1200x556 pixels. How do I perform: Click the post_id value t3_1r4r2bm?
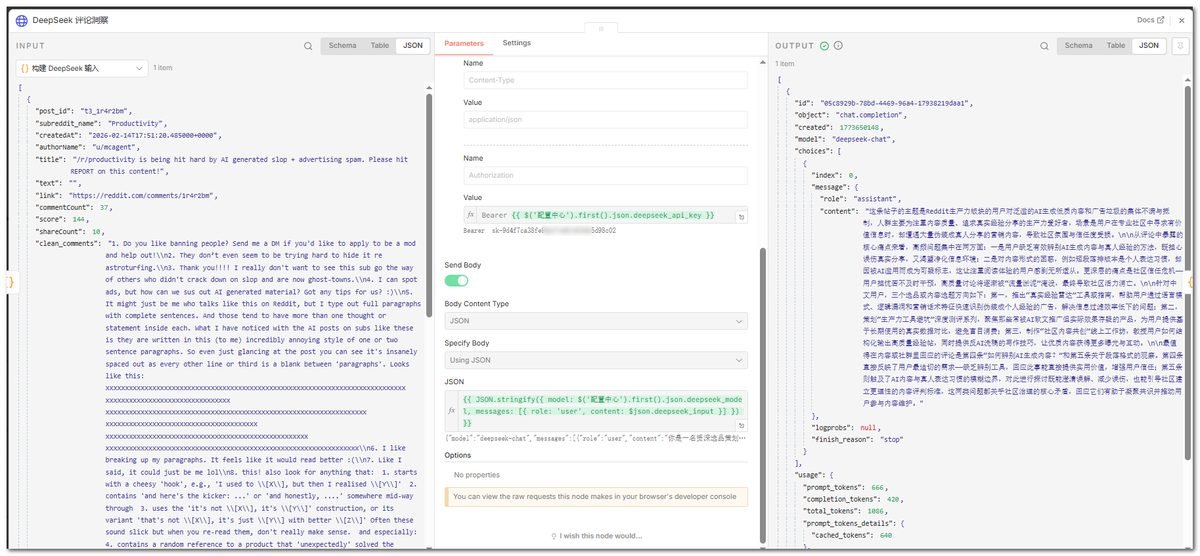(x=106, y=111)
